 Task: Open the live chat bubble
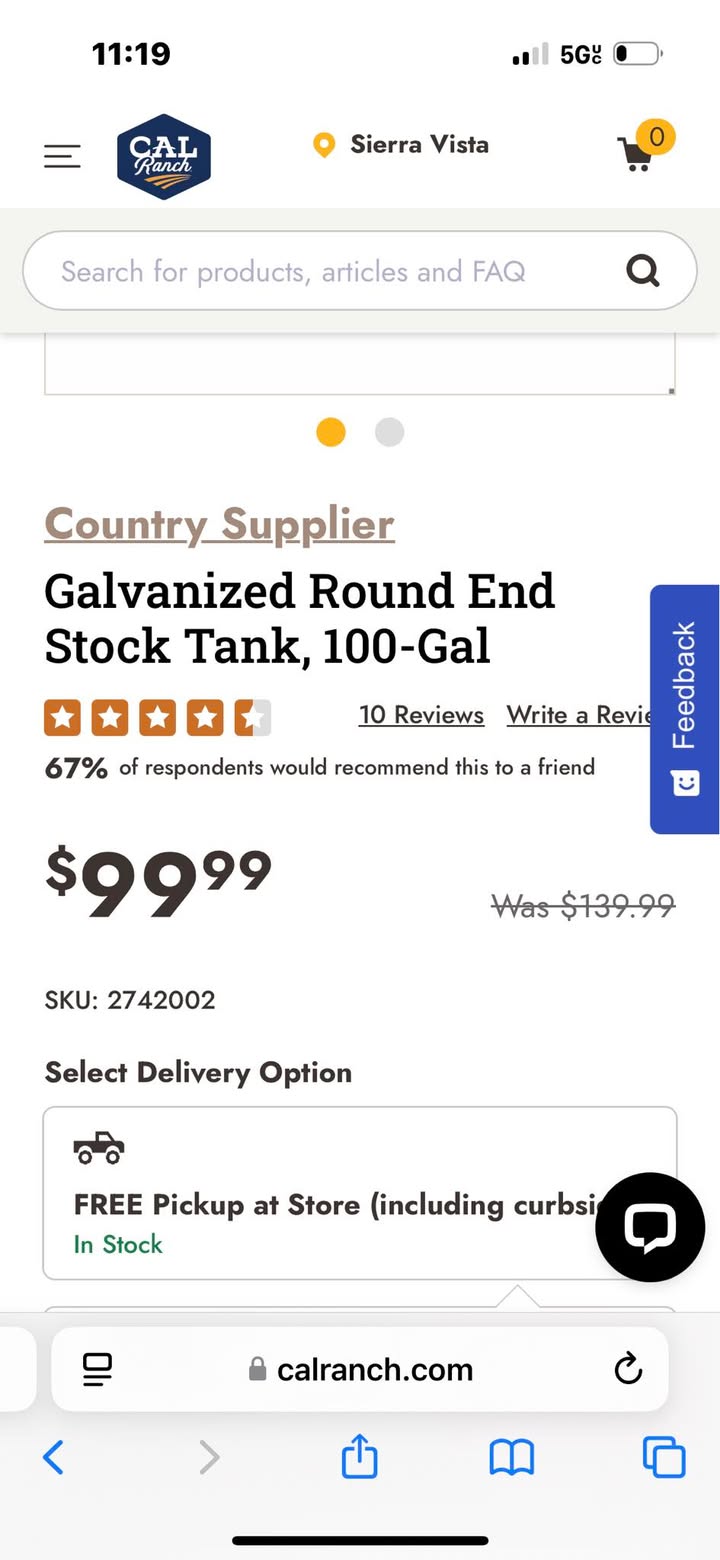pyautogui.click(x=650, y=1228)
